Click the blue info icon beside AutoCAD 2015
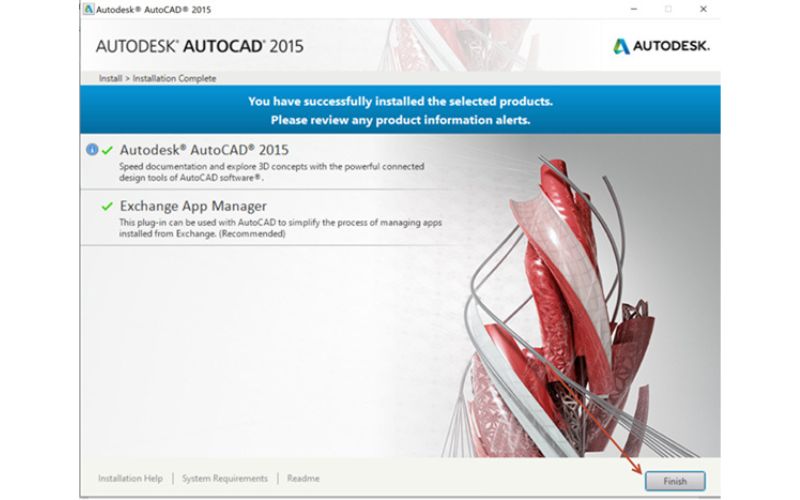The height and width of the screenshot is (500, 800). click(92, 149)
